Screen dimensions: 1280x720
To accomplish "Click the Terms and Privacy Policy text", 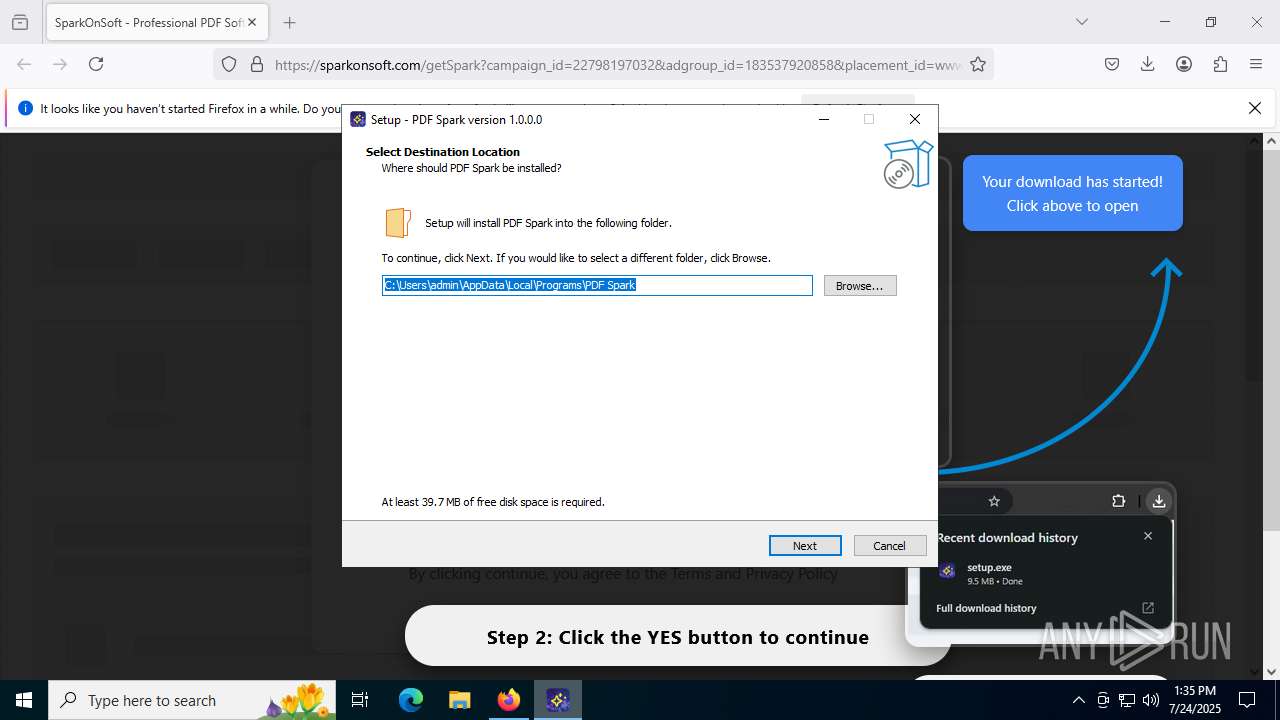I will [x=754, y=574].
